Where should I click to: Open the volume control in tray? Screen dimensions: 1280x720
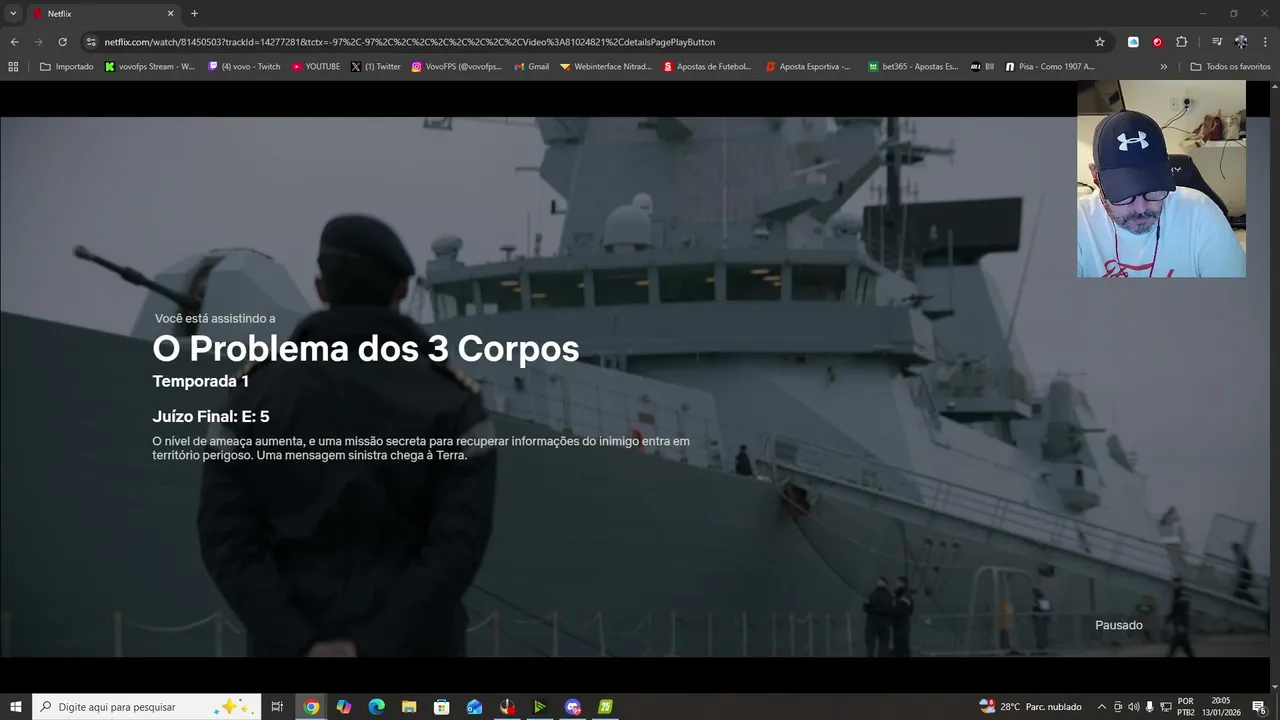coord(1133,707)
